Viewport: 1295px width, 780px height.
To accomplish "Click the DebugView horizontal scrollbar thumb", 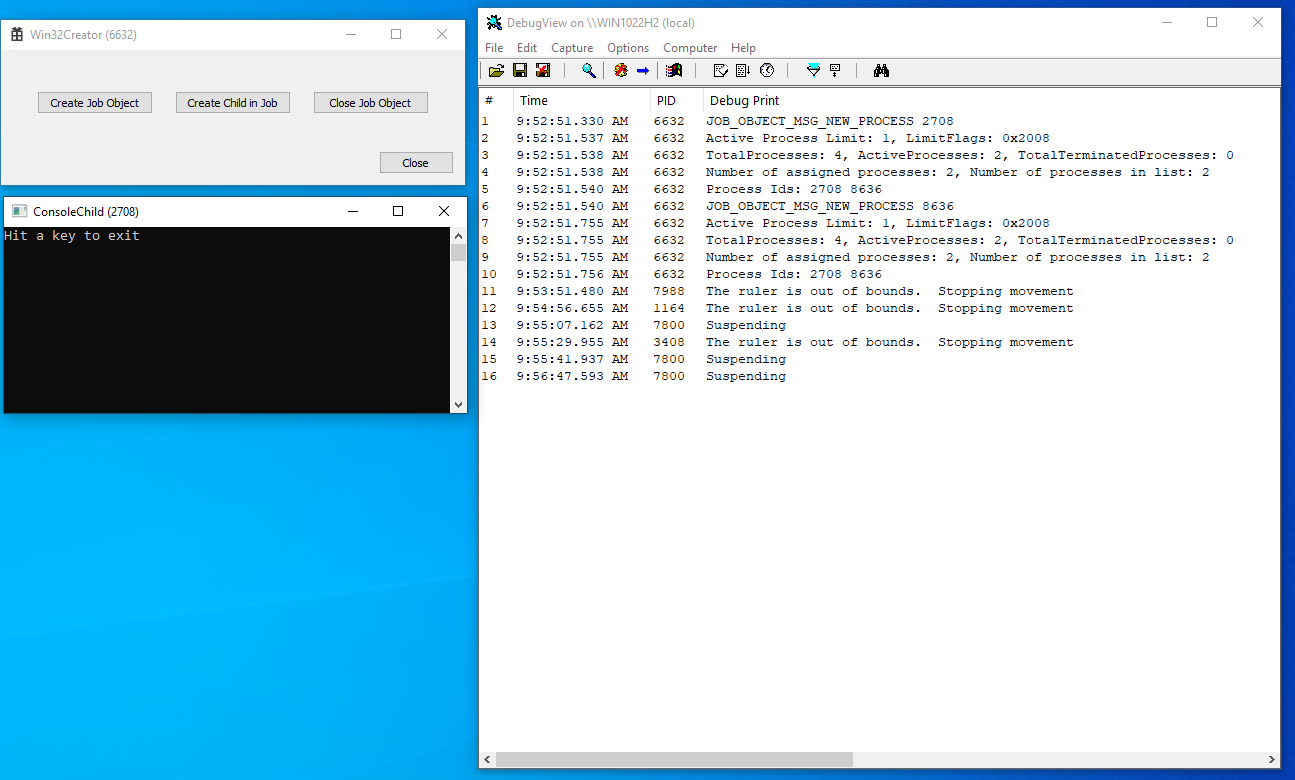I will tap(674, 759).
